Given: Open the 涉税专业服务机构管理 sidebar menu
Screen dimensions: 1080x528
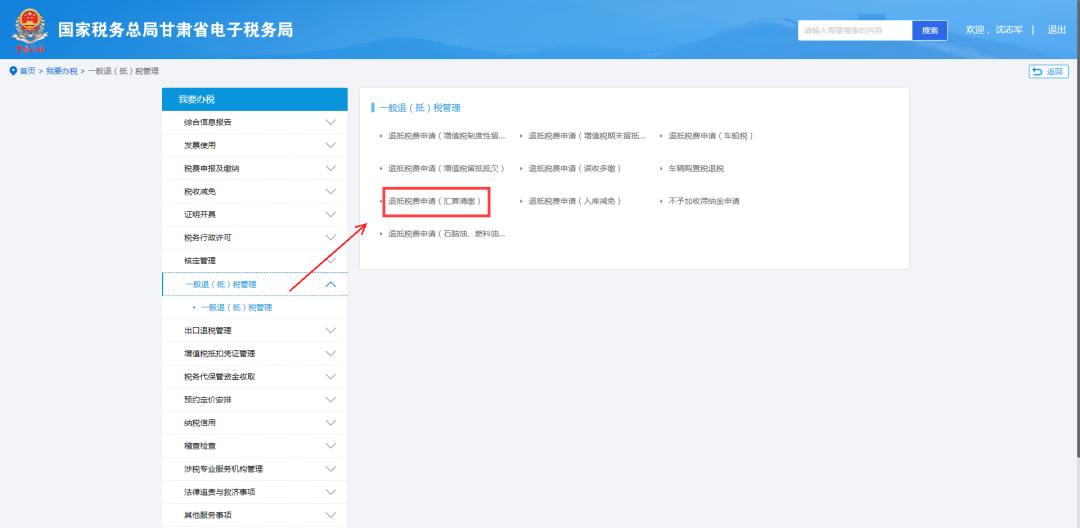Looking at the screenshot, I should [x=255, y=469].
